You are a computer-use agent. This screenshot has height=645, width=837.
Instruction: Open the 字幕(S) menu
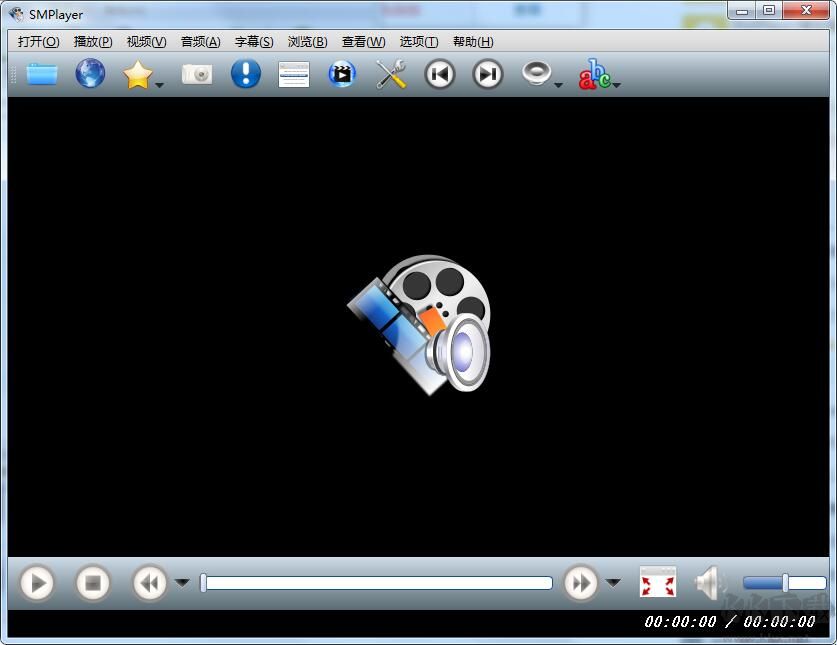click(x=254, y=42)
